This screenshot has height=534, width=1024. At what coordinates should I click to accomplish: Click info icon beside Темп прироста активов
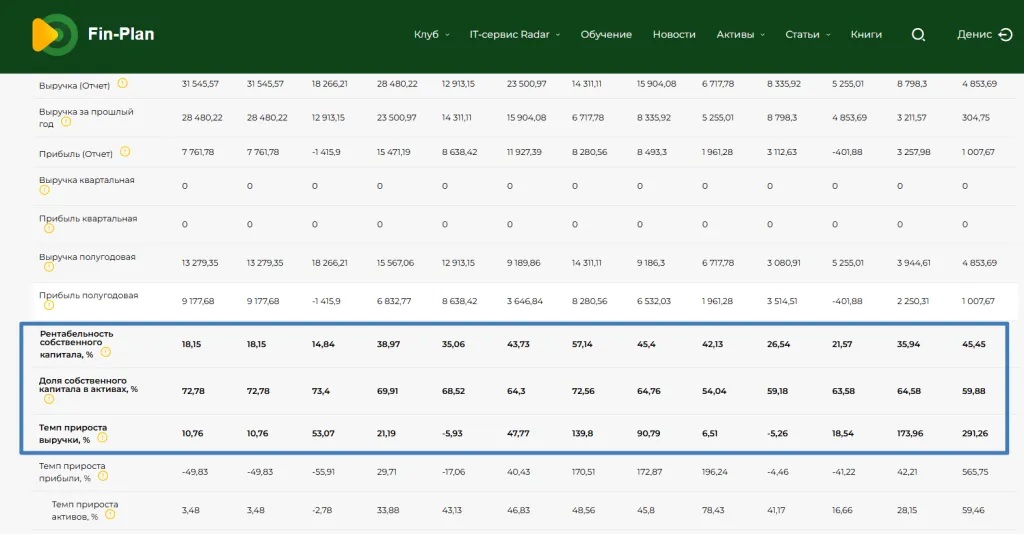coord(110,515)
